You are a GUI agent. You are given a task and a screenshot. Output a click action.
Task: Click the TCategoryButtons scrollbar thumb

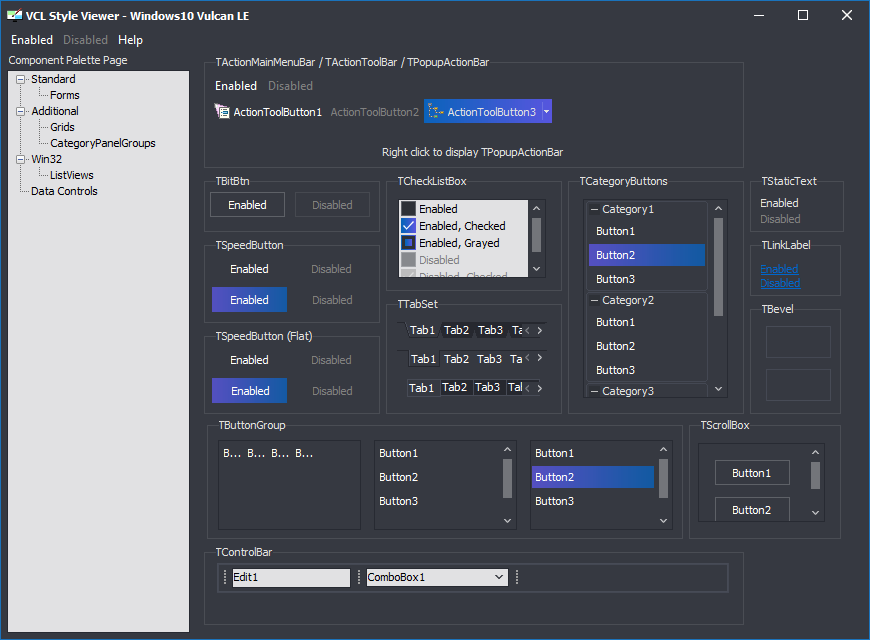point(719,267)
